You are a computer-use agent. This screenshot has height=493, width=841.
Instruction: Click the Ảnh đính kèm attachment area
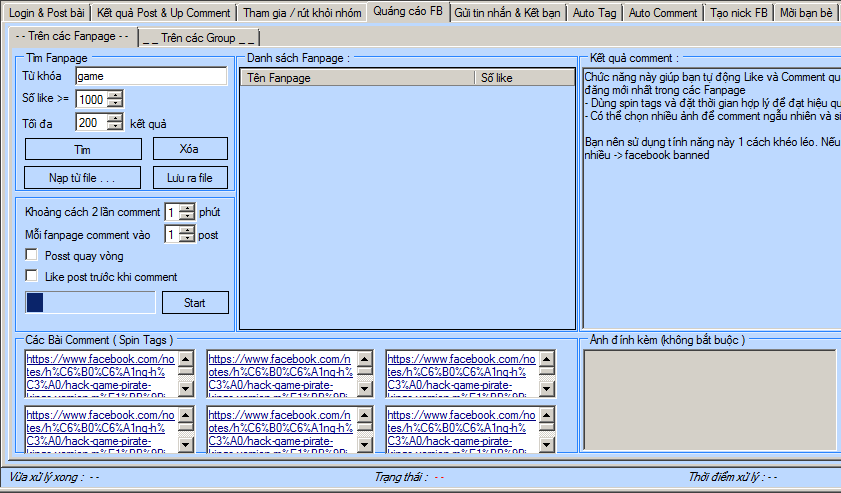pyautogui.click(x=710, y=400)
